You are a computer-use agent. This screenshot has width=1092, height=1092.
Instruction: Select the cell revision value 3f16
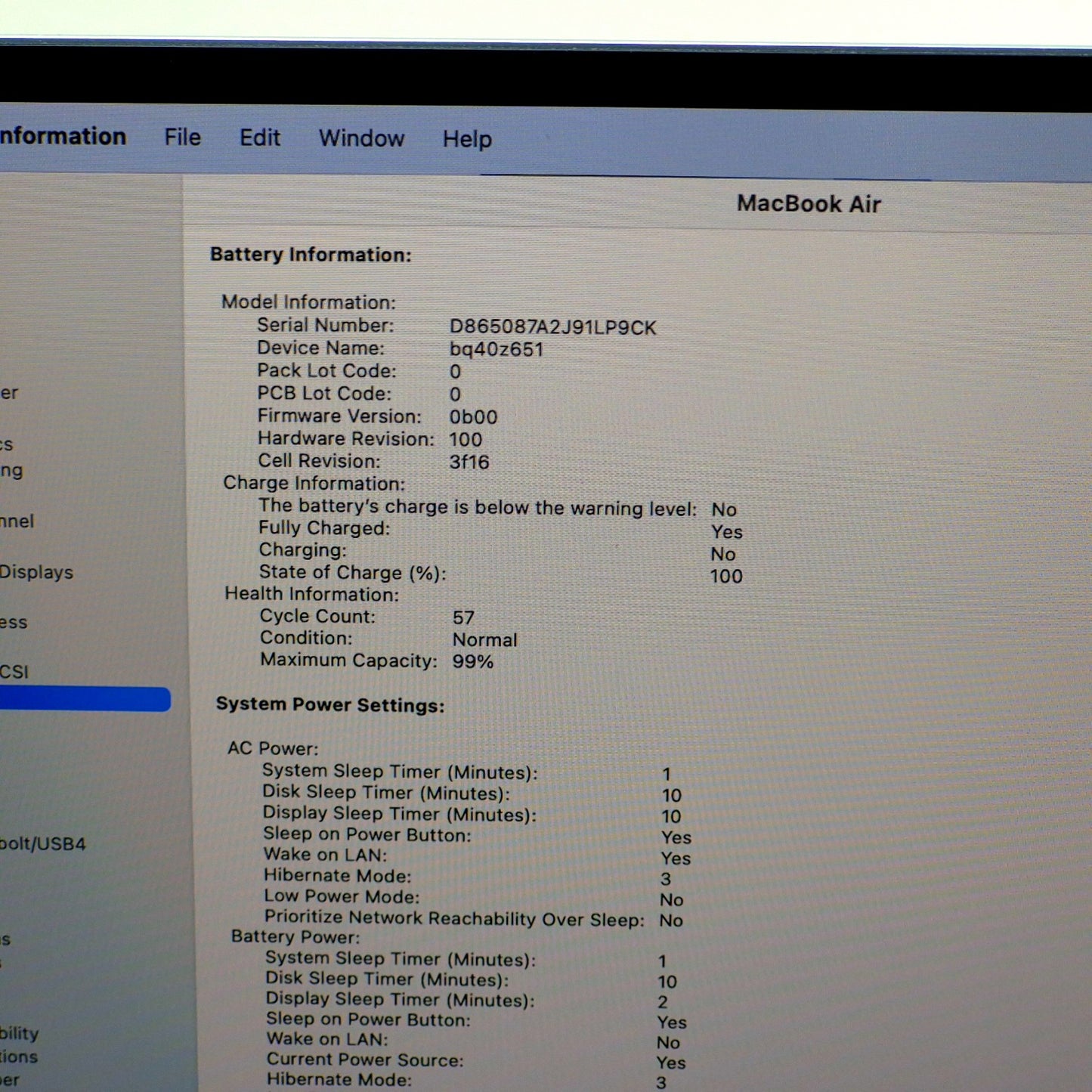[x=469, y=462]
